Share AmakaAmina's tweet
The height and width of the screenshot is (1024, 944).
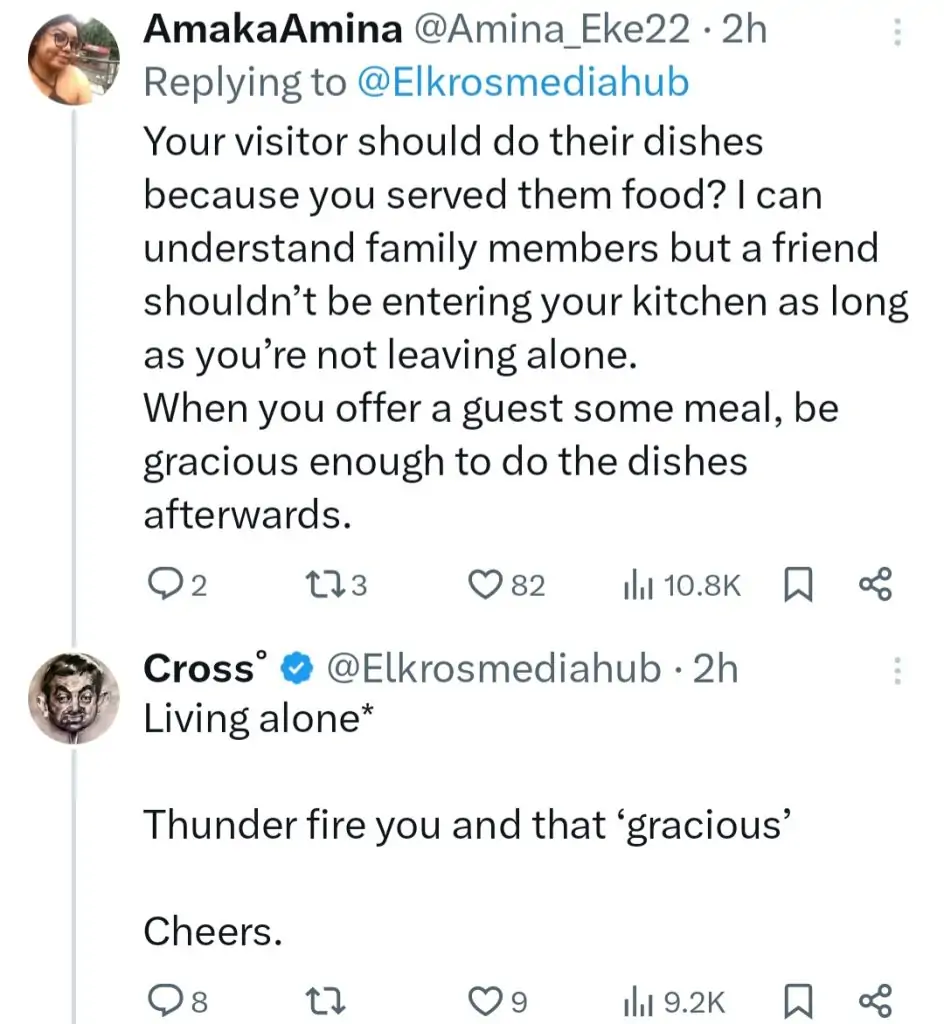pyautogui.click(x=874, y=585)
